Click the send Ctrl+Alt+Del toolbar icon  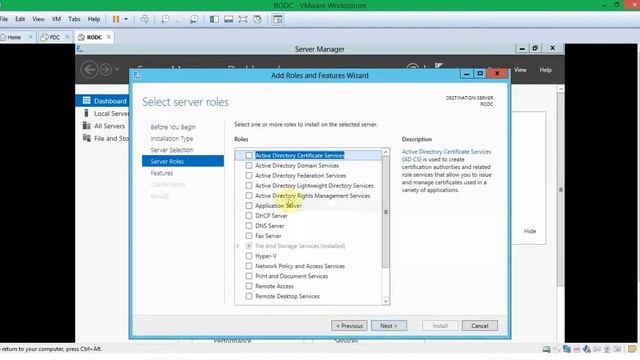tap(144, 19)
